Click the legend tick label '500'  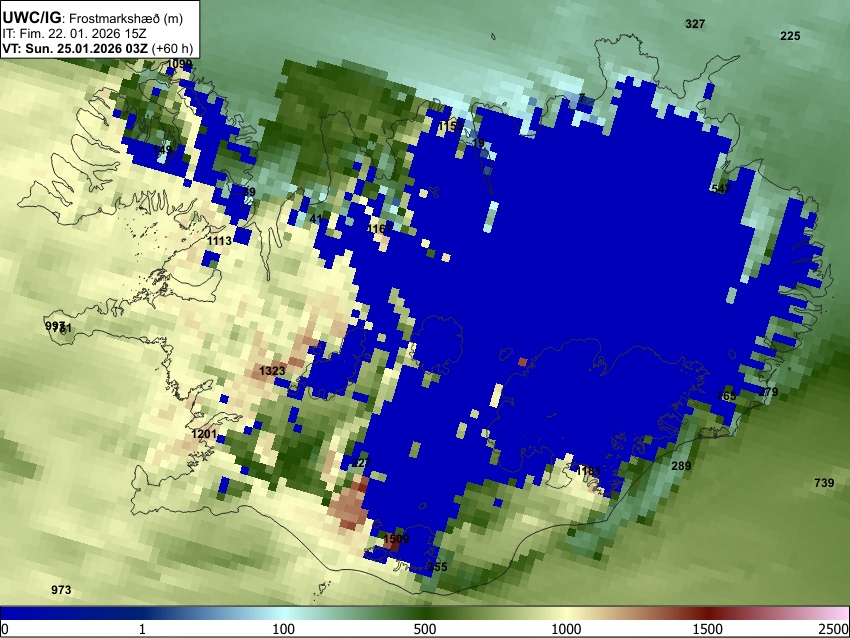click(425, 629)
